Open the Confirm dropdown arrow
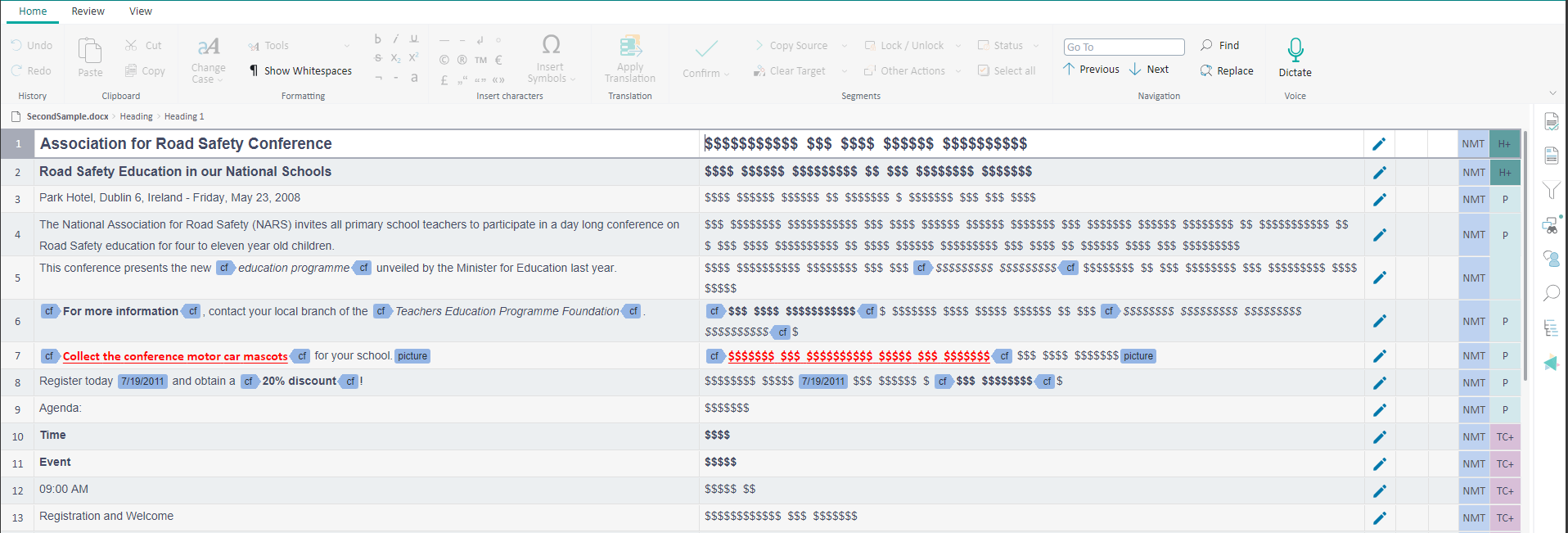 (x=727, y=74)
